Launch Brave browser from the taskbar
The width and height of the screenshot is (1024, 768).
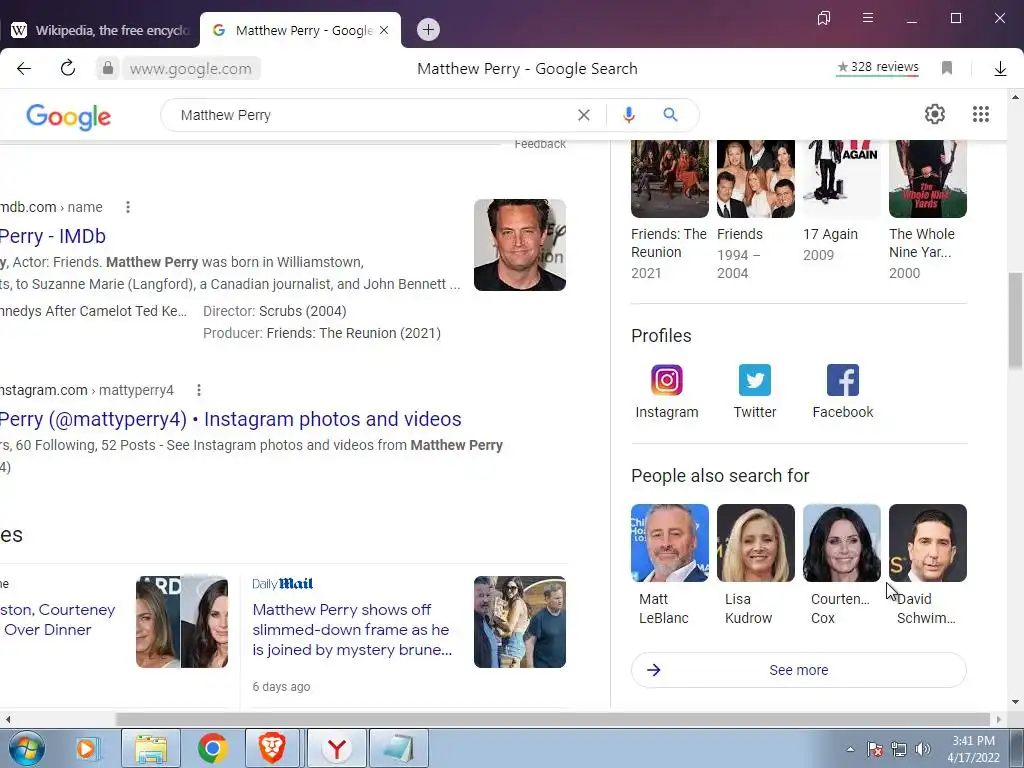click(x=272, y=748)
